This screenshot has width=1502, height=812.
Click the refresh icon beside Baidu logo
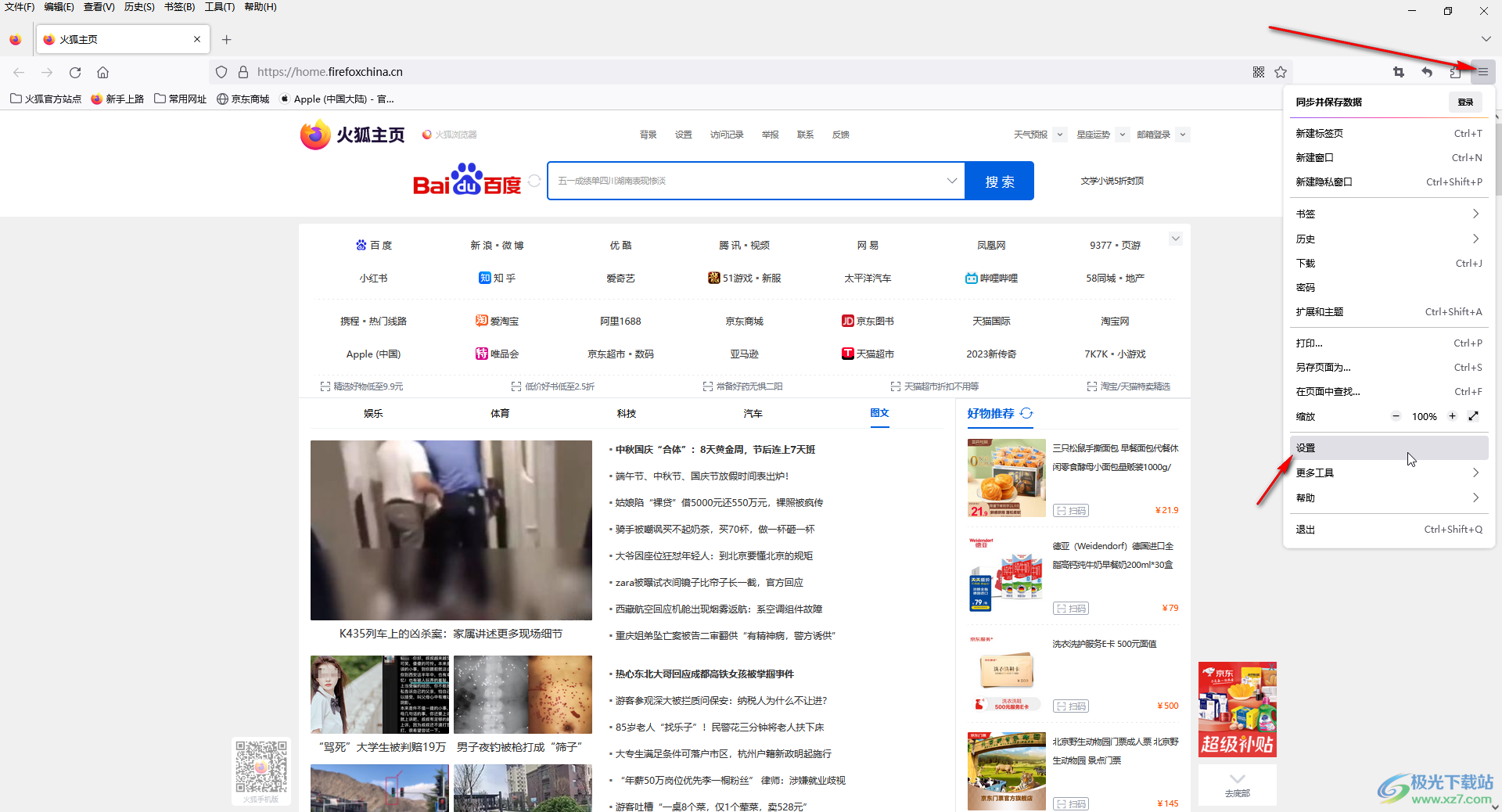click(534, 181)
